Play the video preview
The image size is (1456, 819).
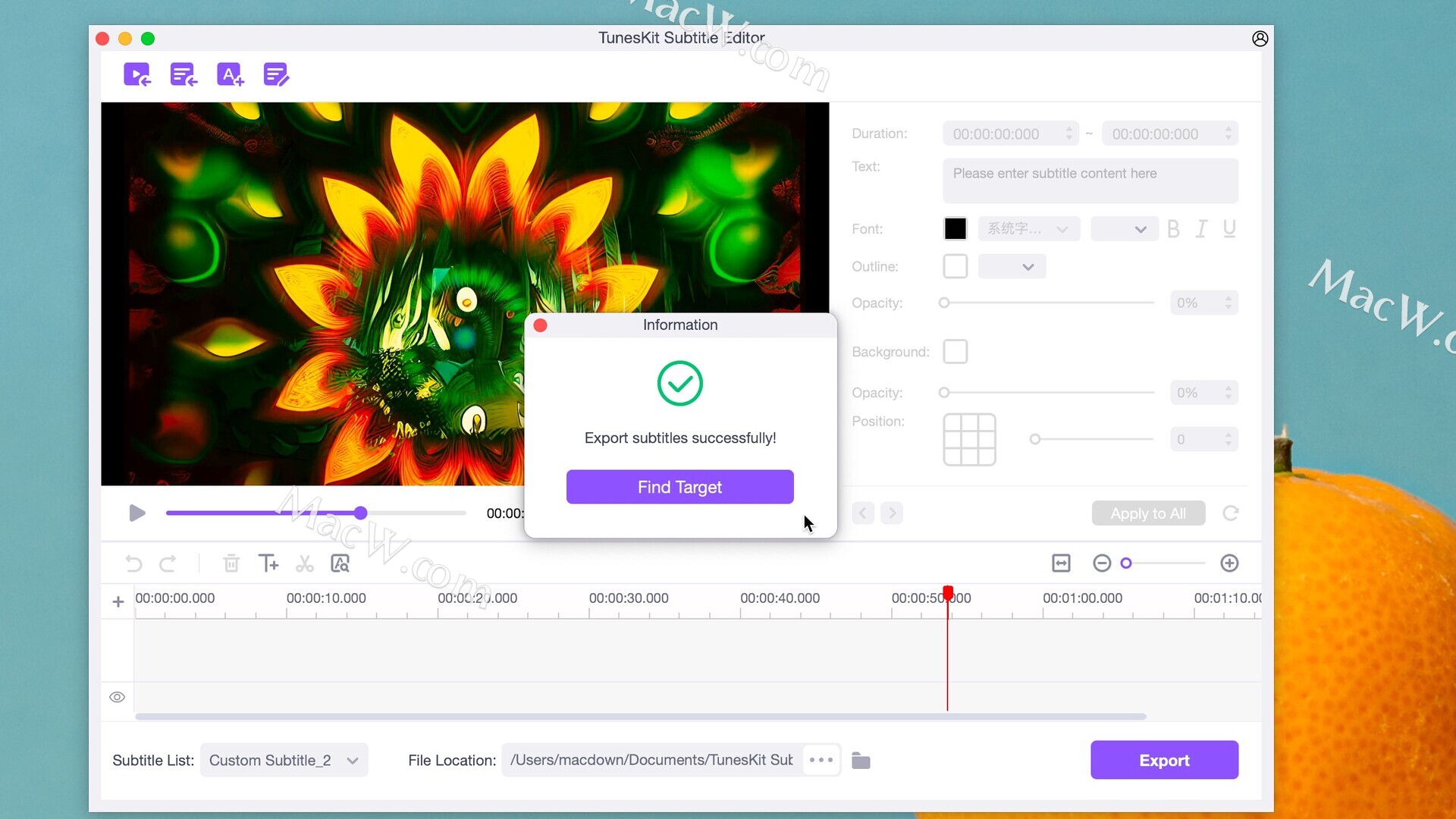[x=137, y=513]
